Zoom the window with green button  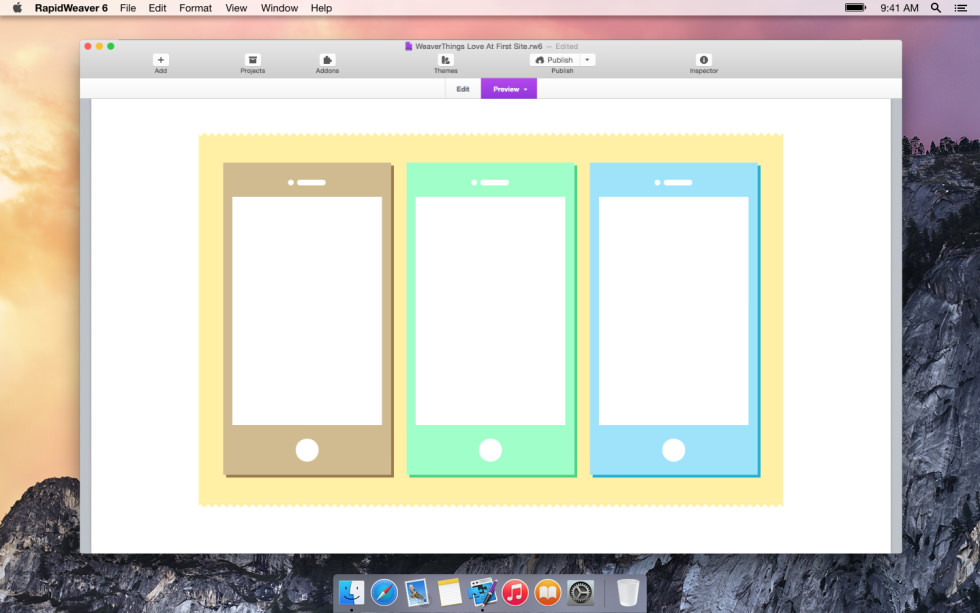pos(111,46)
